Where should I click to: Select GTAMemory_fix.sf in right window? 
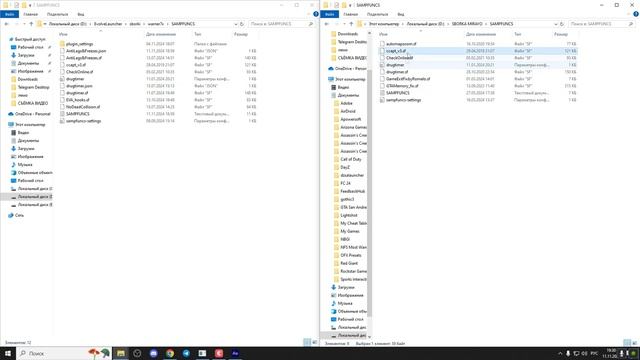(x=402, y=86)
